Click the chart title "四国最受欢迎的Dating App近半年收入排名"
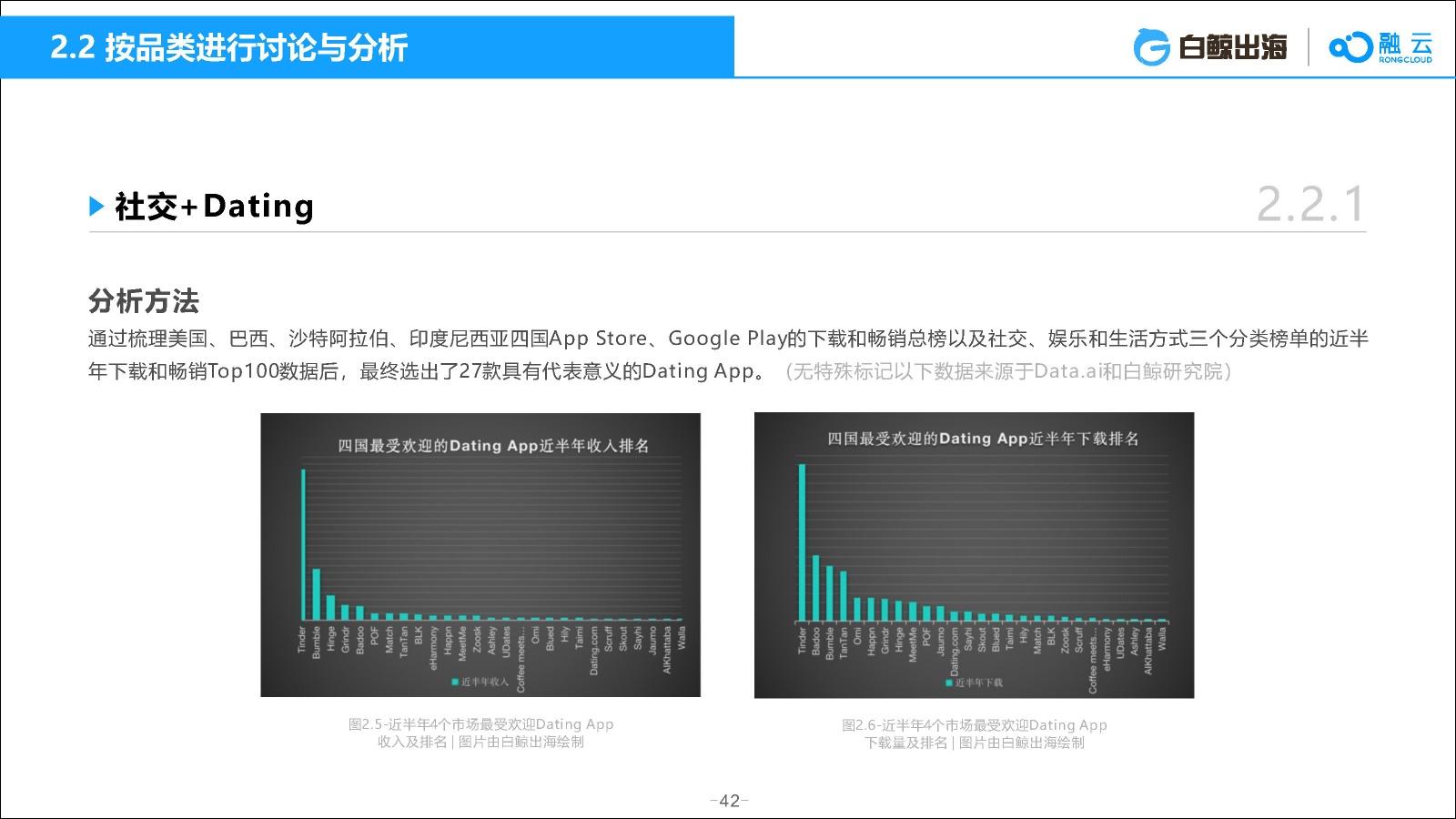The height and width of the screenshot is (819, 1456). point(493,446)
